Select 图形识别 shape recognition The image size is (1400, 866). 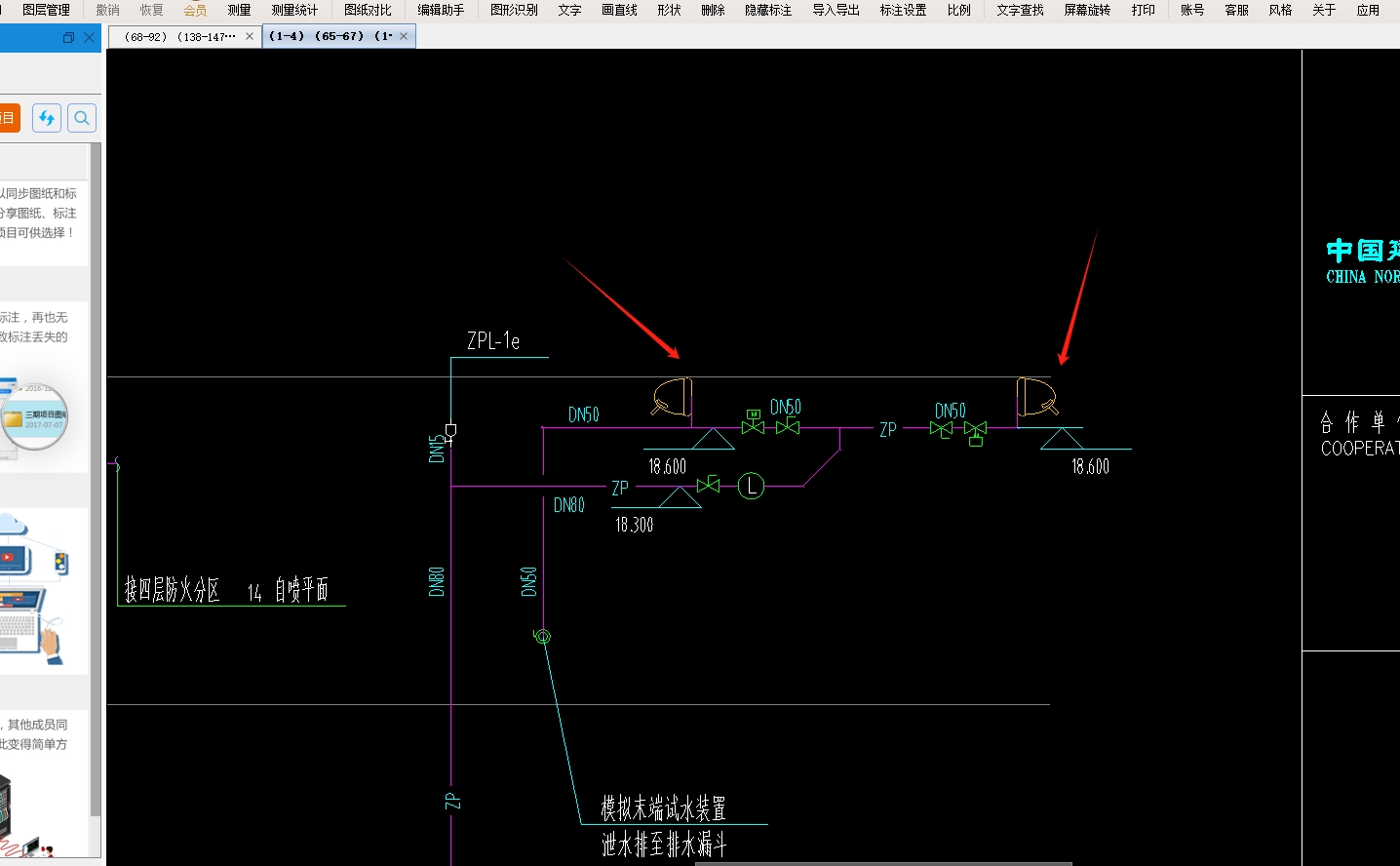(514, 10)
